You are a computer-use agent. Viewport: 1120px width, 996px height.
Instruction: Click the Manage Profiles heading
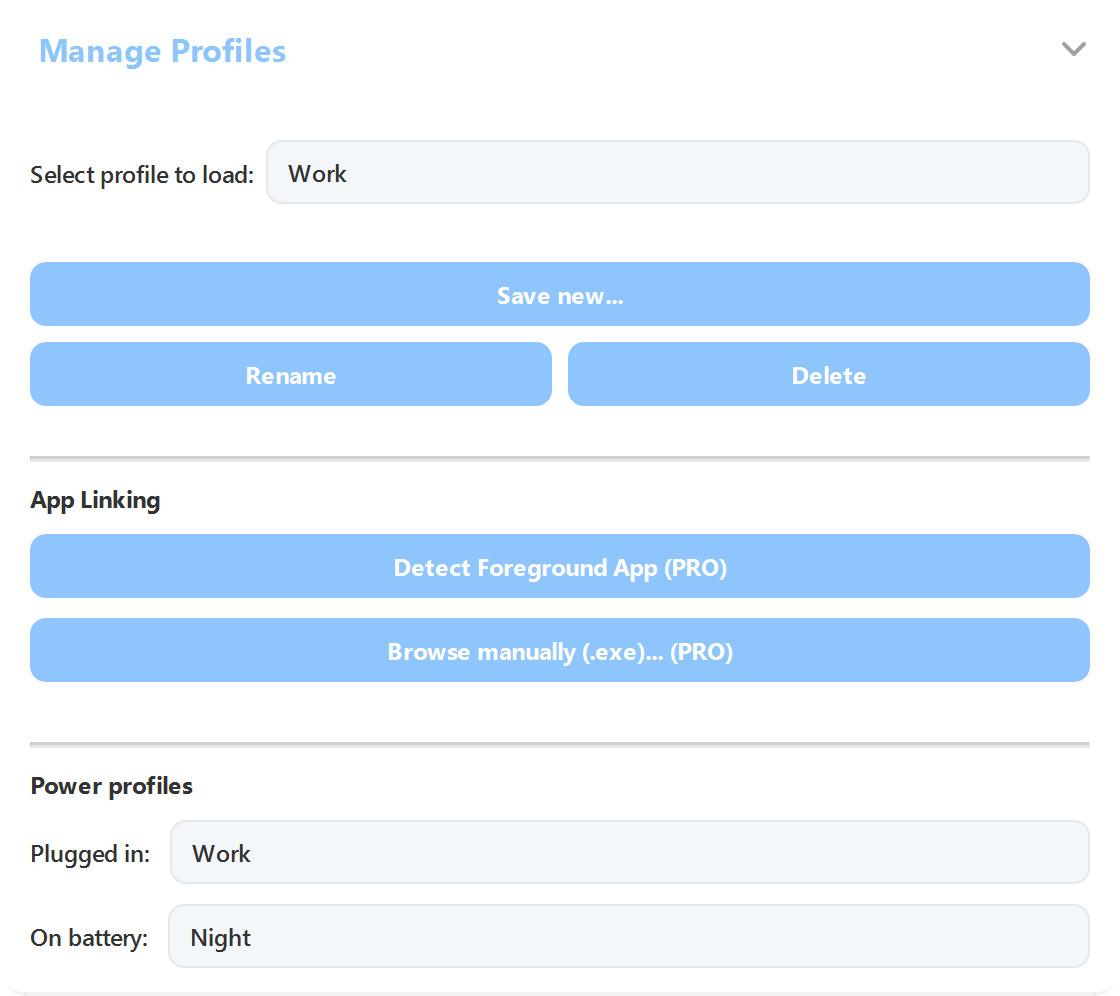pyautogui.click(x=162, y=51)
